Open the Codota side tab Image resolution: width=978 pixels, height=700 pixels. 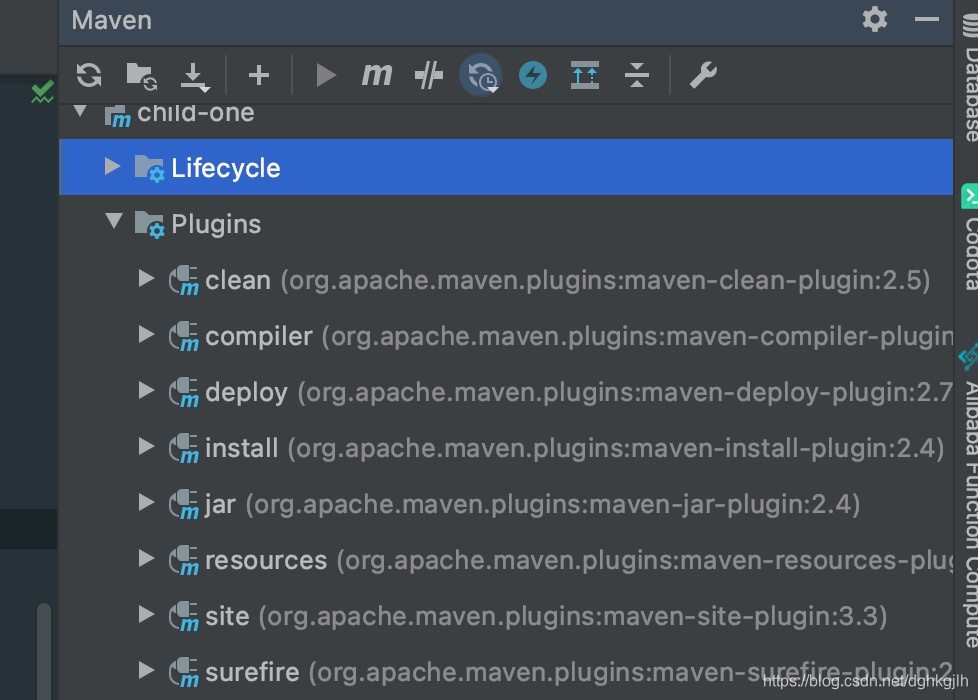click(970, 237)
